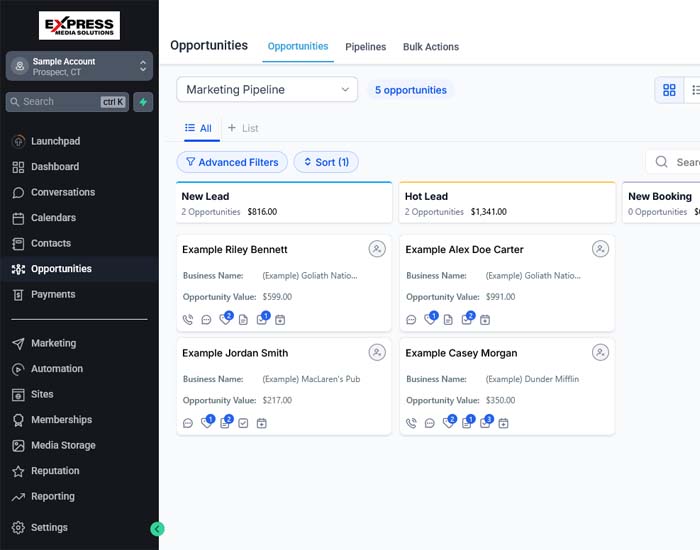Open appointment calendar icon on Riley Bennett card
Viewport: 700px width, 550px height.
[x=280, y=320]
